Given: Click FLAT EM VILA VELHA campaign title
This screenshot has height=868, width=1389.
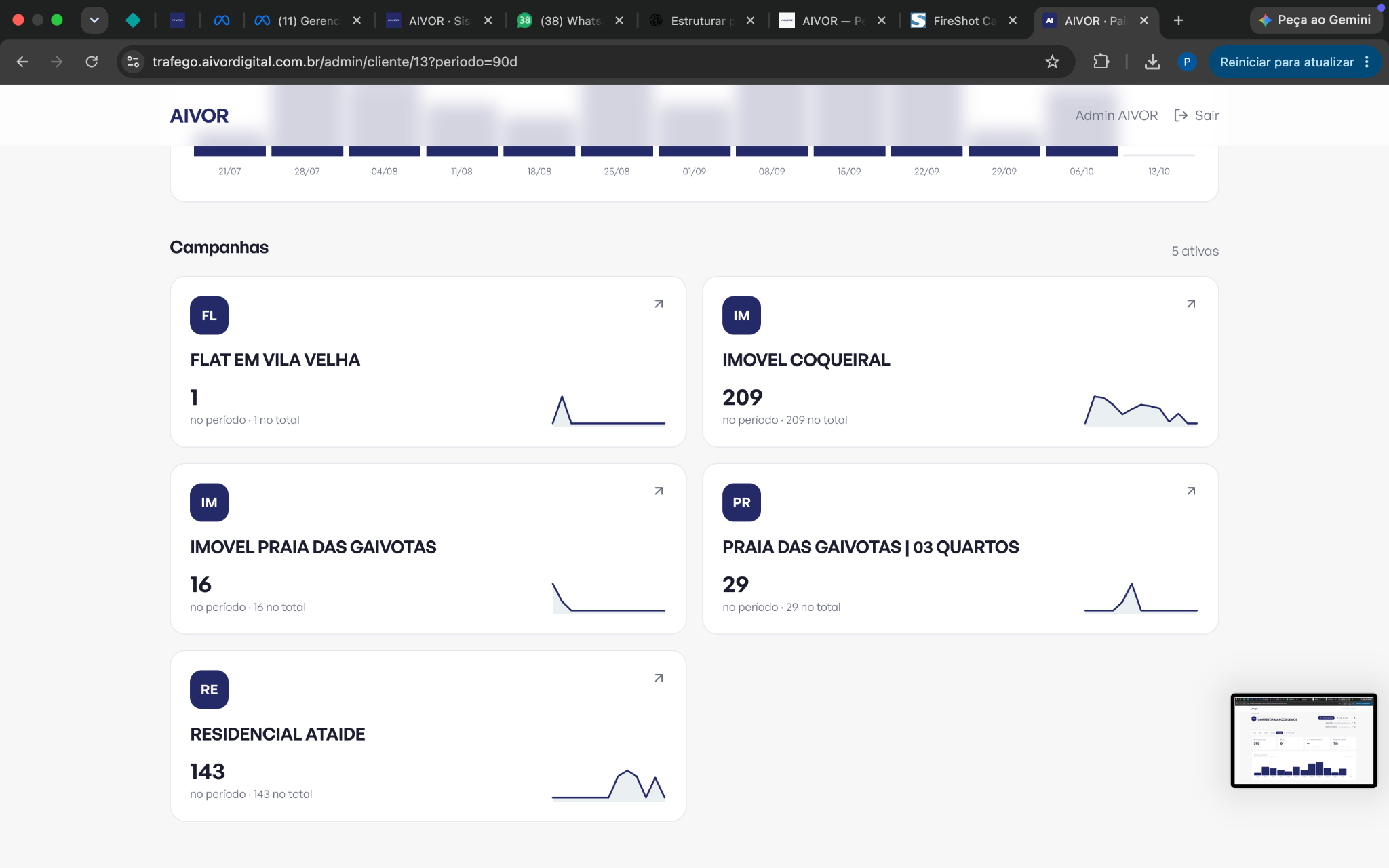Looking at the screenshot, I should [275, 360].
